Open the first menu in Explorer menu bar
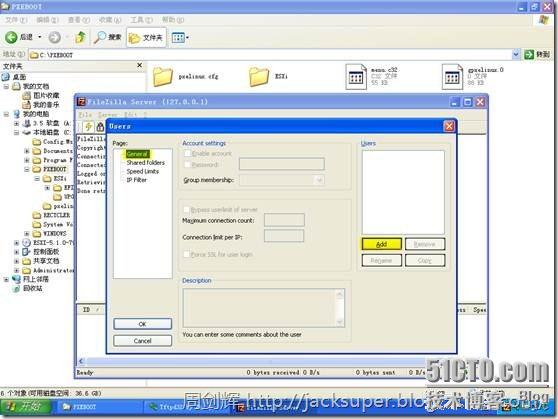The width and height of the screenshot is (558, 419). 16,20
